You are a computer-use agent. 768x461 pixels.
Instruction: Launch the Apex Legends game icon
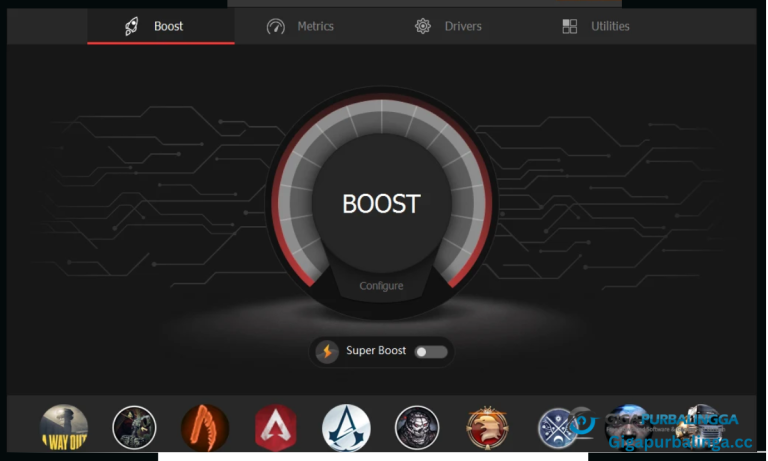point(275,427)
